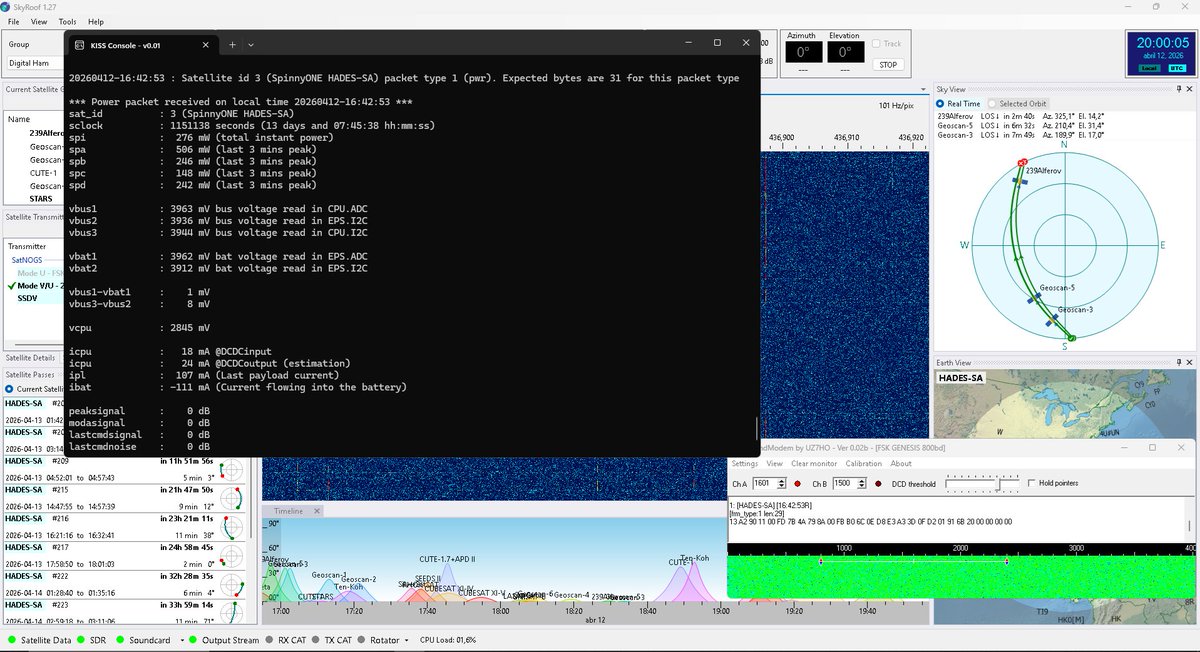Click pass #216 sky-track icon
The image size is (1200, 652).
(231, 526)
